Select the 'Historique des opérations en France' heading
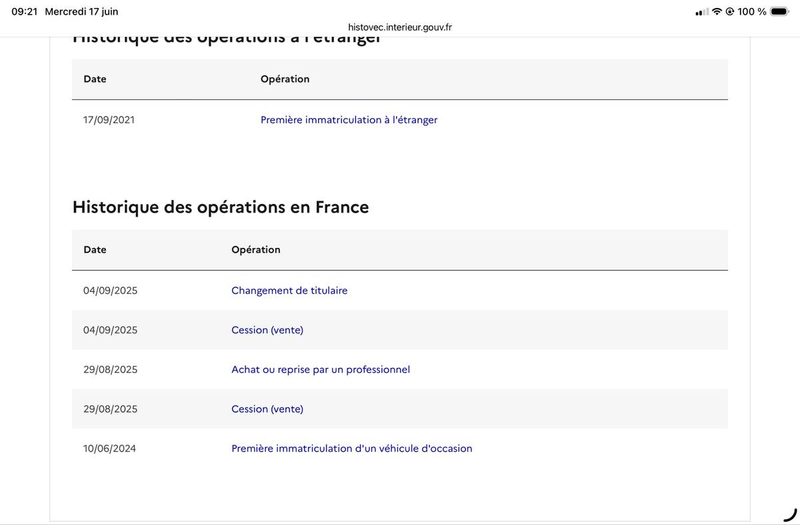This screenshot has width=800, height=525. [220, 207]
